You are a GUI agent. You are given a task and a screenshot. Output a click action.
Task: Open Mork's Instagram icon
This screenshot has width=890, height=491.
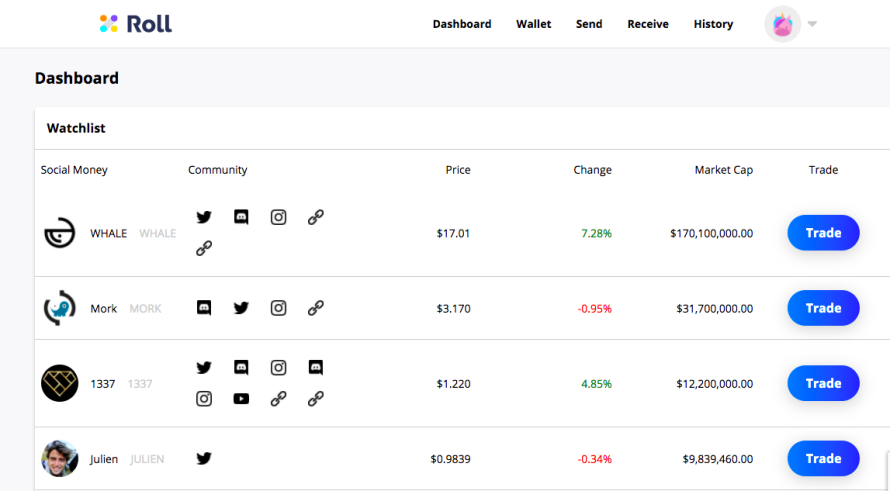(x=278, y=308)
